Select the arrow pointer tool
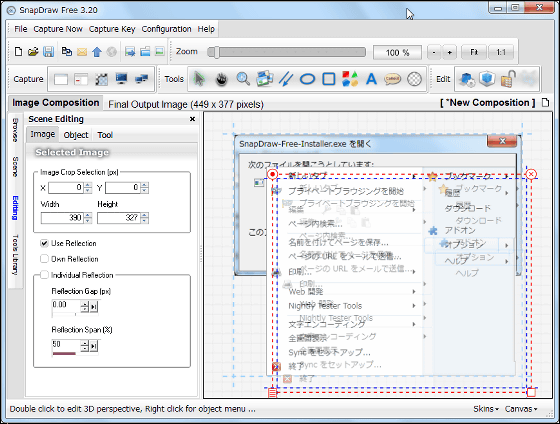 click(x=199, y=79)
